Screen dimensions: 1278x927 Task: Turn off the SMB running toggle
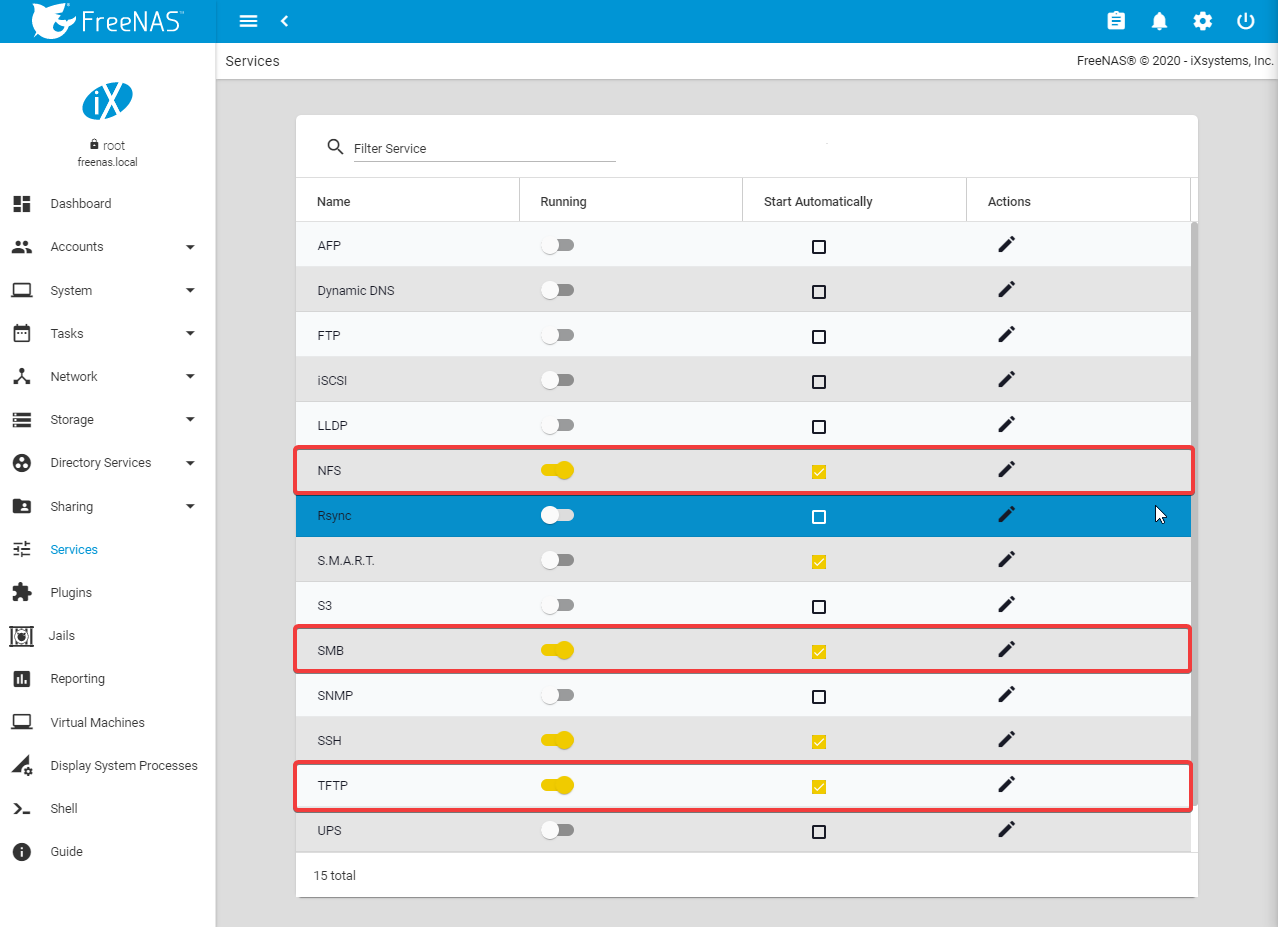pos(558,650)
